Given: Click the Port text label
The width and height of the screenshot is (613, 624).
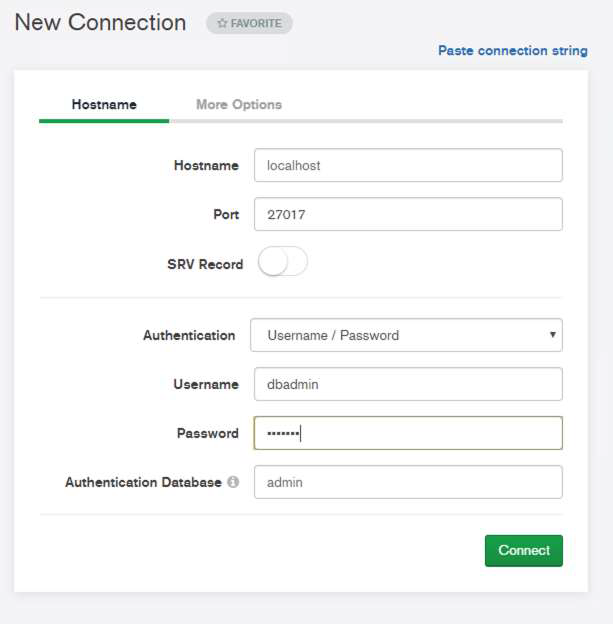Looking at the screenshot, I should (x=226, y=214).
